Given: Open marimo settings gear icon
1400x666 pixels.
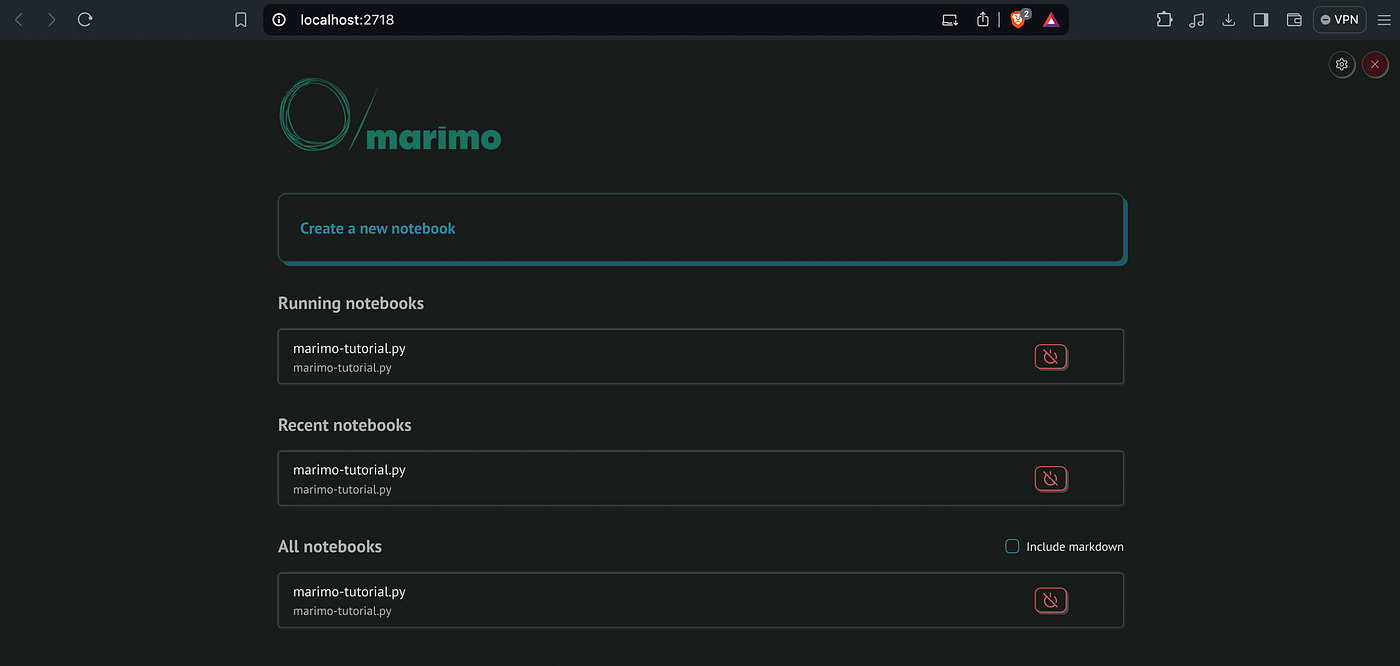Looking at the screenshot, I should pyautogui.click(x=1342, y=64).
